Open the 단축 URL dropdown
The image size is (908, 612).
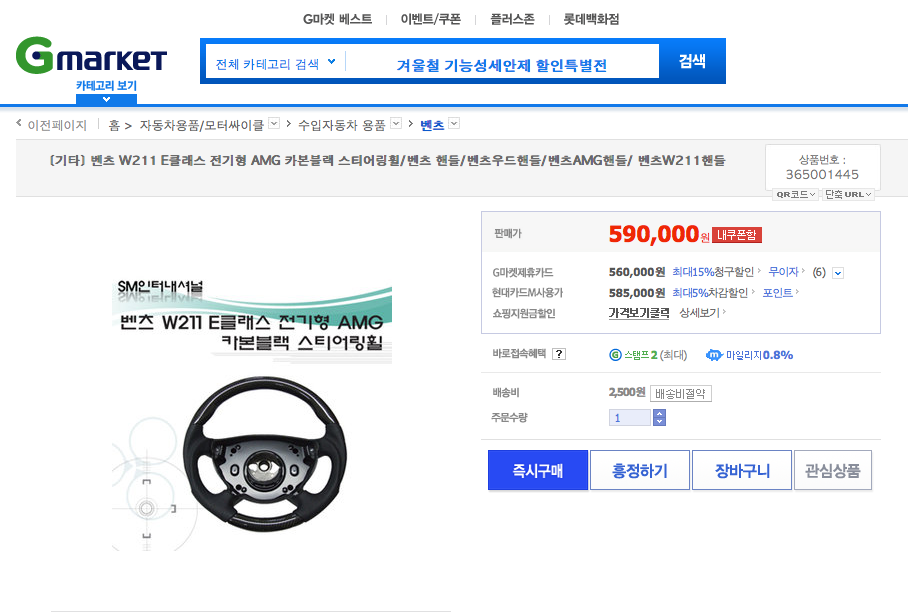tap(848, 195)
